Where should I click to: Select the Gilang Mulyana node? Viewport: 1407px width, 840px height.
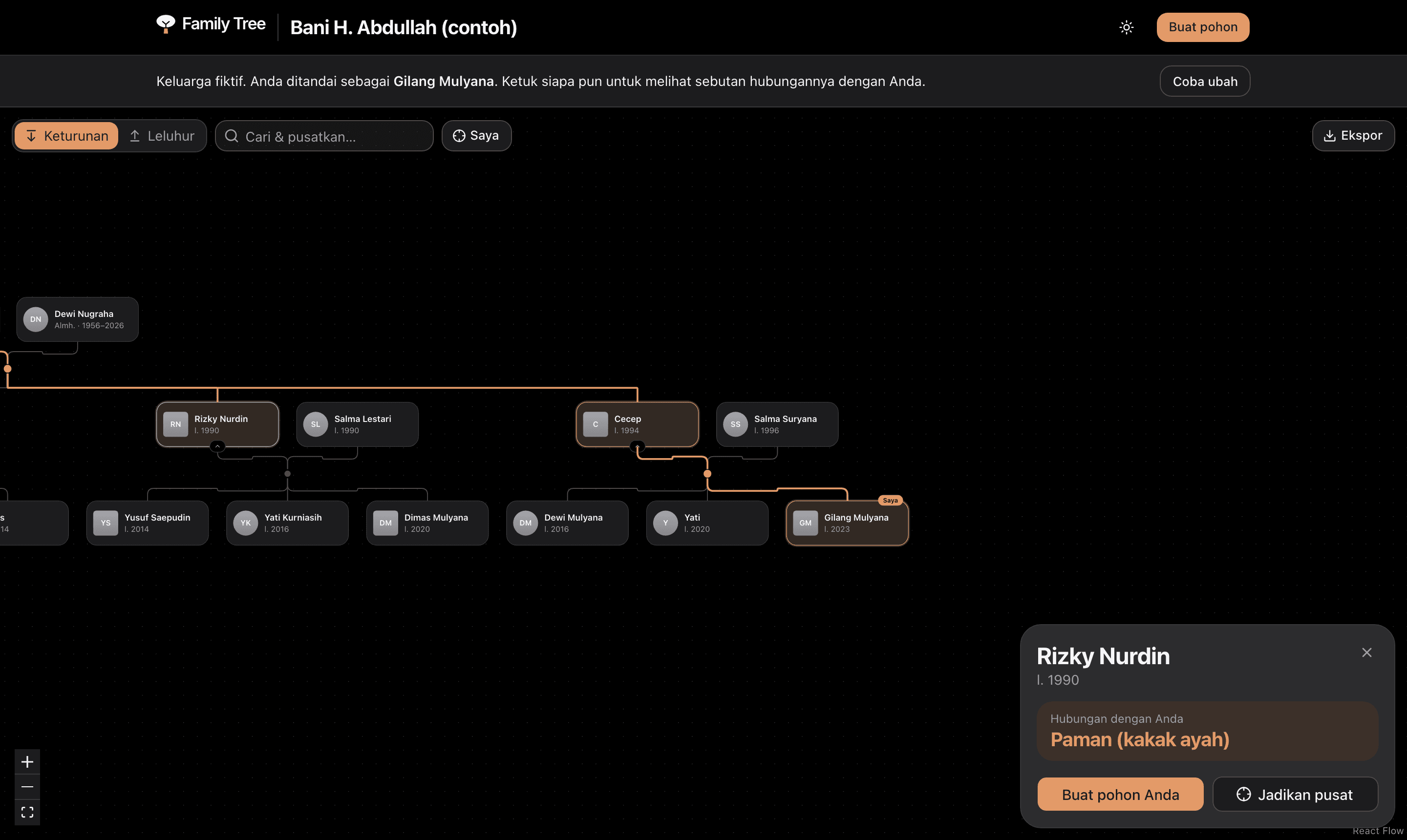(847, 523)
